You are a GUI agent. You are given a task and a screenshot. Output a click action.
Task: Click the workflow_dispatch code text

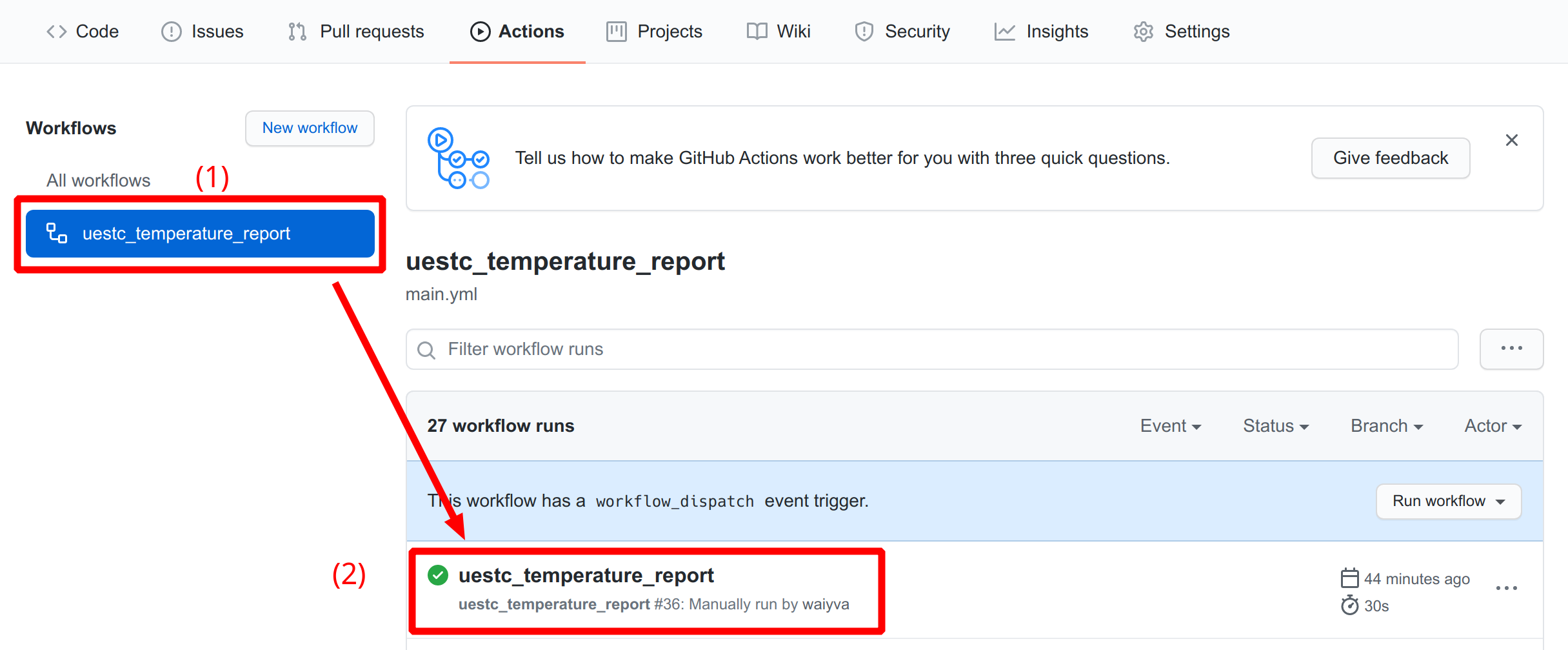[x=675, y=502]
